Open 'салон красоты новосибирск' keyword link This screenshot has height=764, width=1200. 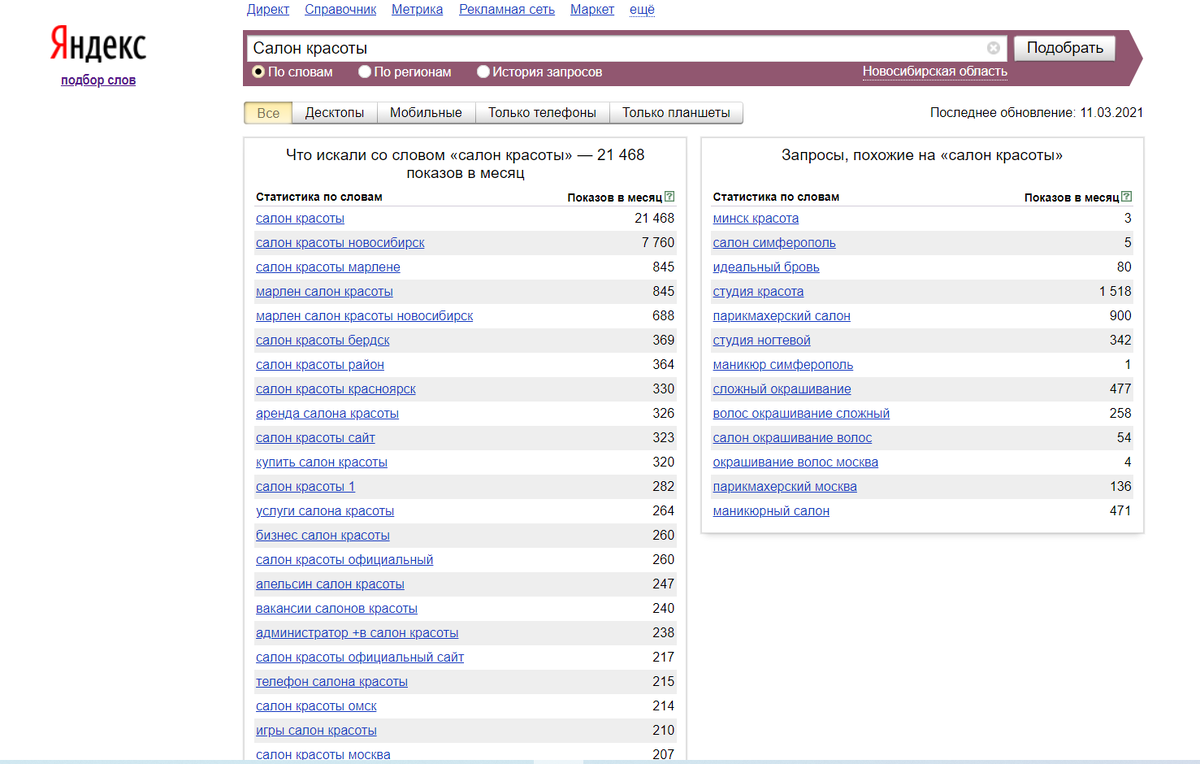click(340, 243)
